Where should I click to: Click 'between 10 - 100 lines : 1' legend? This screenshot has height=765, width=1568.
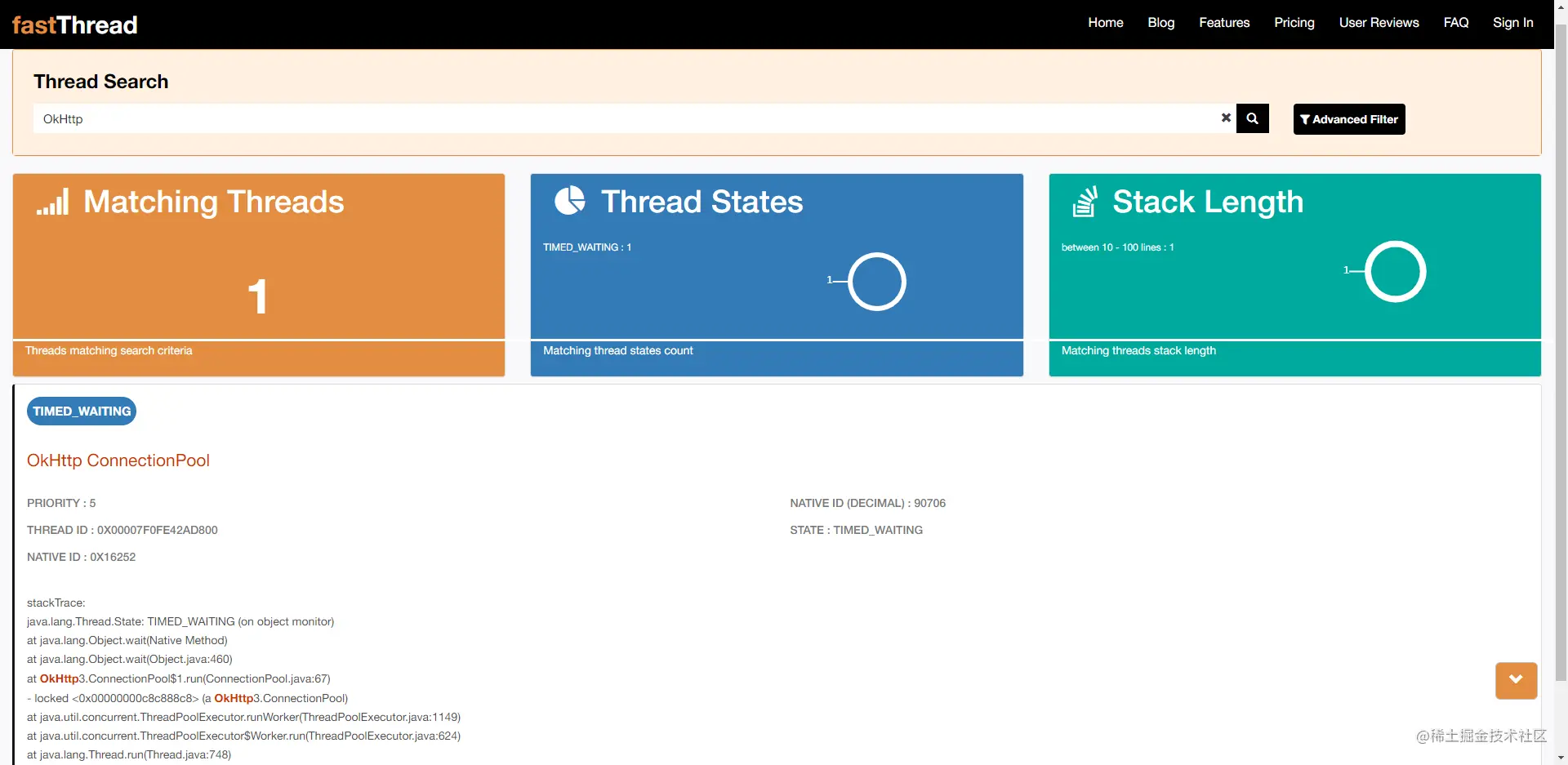1117,247
